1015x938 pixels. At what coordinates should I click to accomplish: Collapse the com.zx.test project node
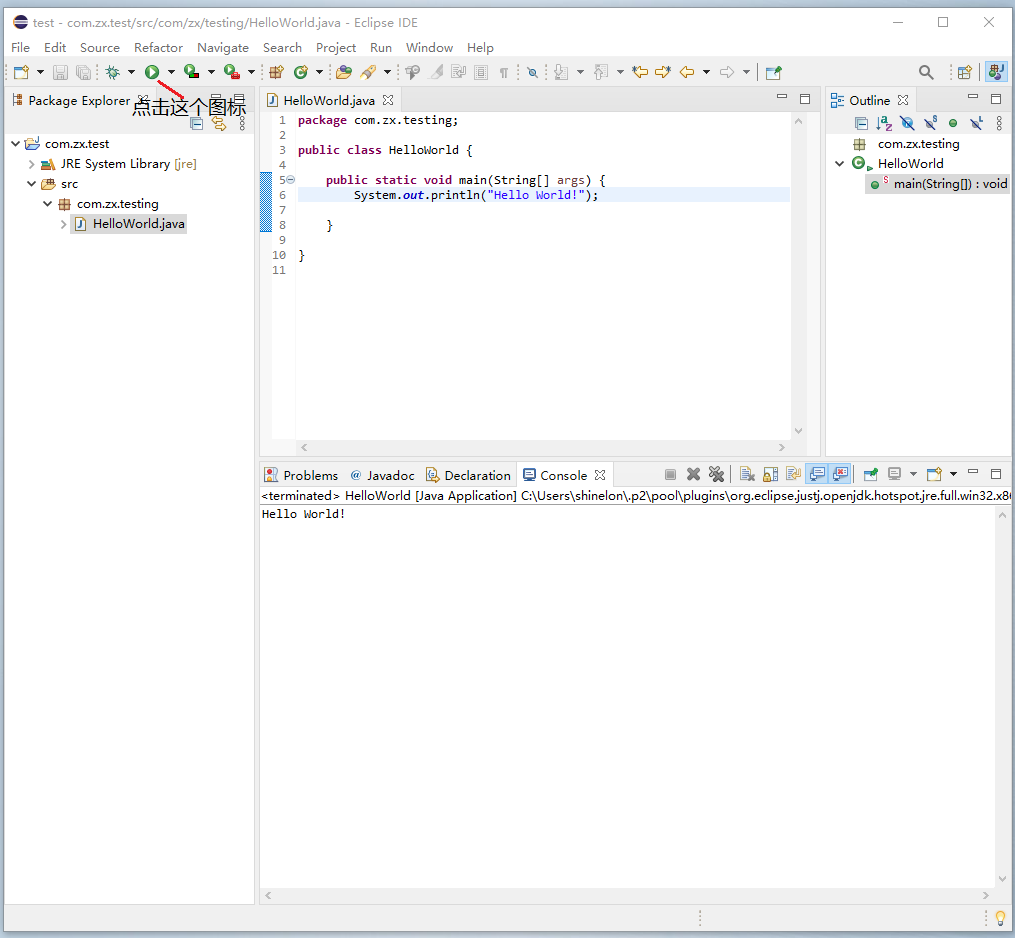16,144
